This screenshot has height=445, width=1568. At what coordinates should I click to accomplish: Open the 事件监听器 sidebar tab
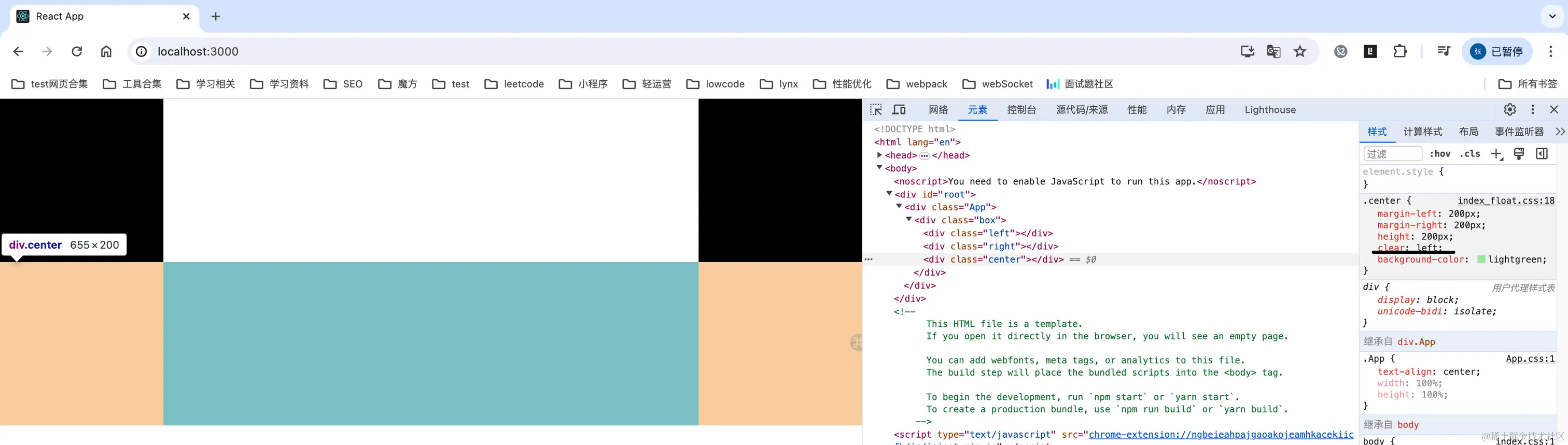[x=1519, y=132]
